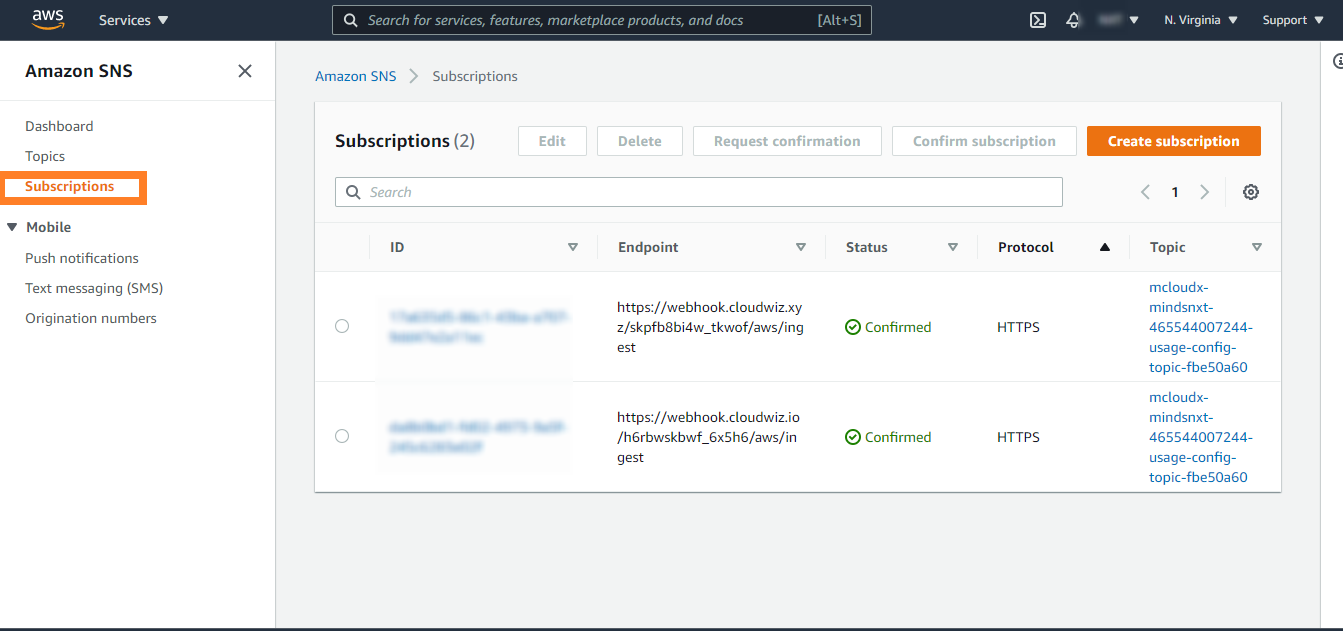
Task: Open topic link in the cloudwiz.xyz row
Action: click(x=1201, y=327)
